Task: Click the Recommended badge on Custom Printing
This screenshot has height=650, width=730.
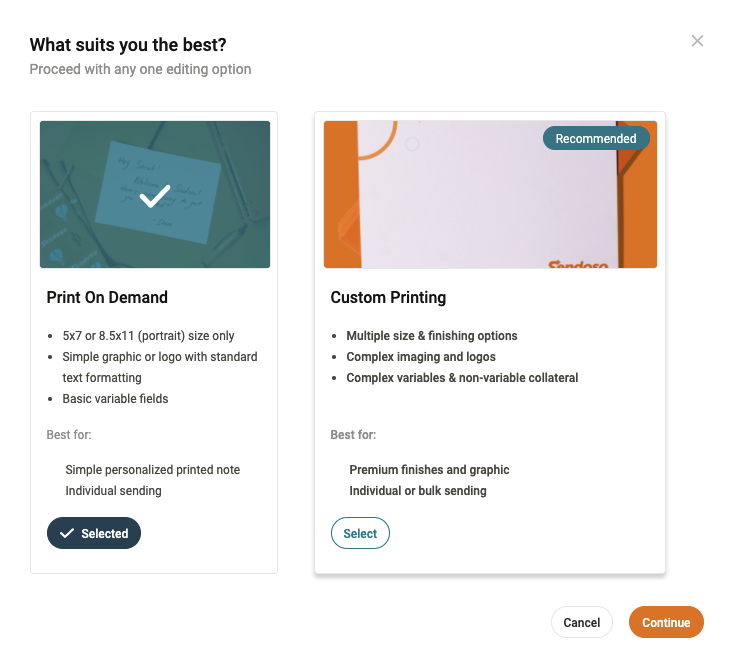Action: (596, 139)
